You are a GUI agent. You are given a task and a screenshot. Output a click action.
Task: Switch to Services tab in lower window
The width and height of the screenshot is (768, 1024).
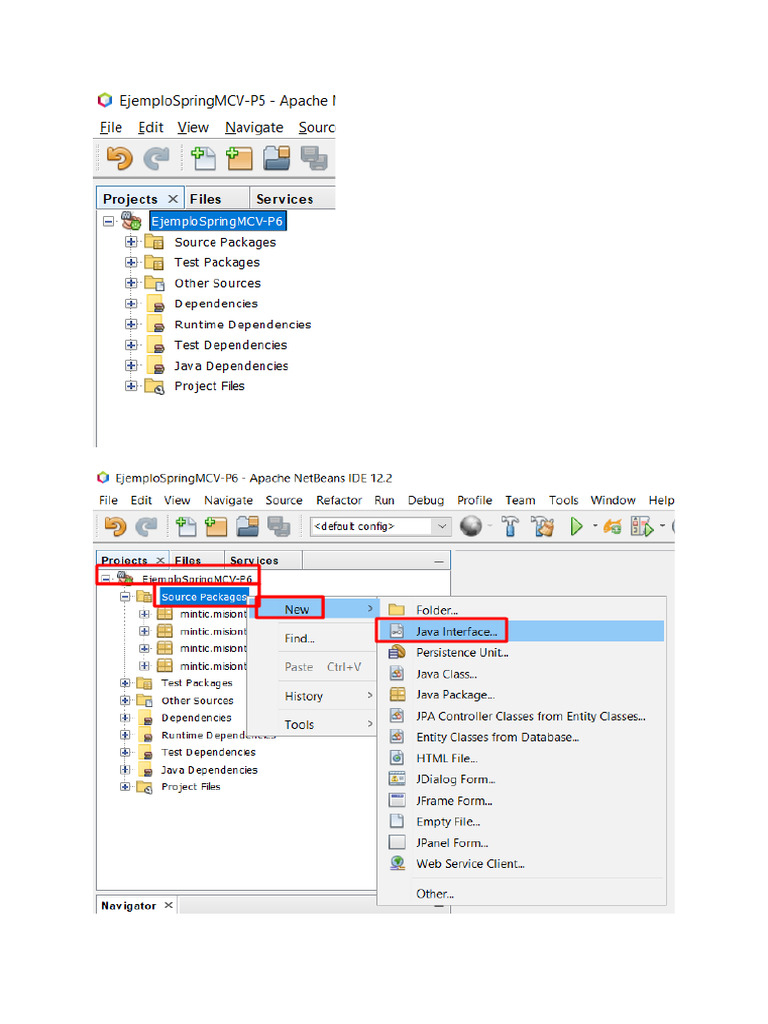point(254,560)
